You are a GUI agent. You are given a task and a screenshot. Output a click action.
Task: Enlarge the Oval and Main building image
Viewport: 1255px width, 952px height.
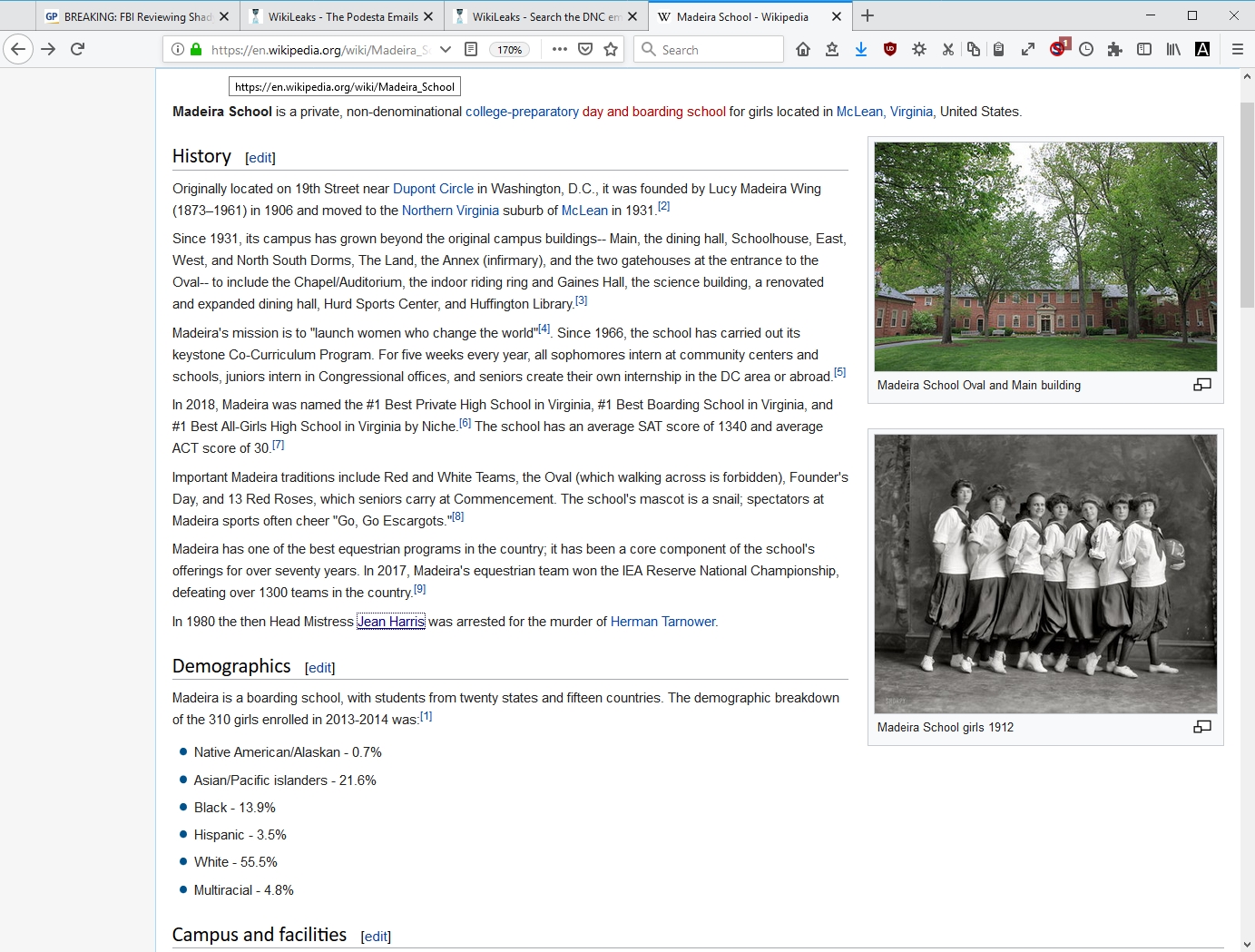pos(1202,385)
